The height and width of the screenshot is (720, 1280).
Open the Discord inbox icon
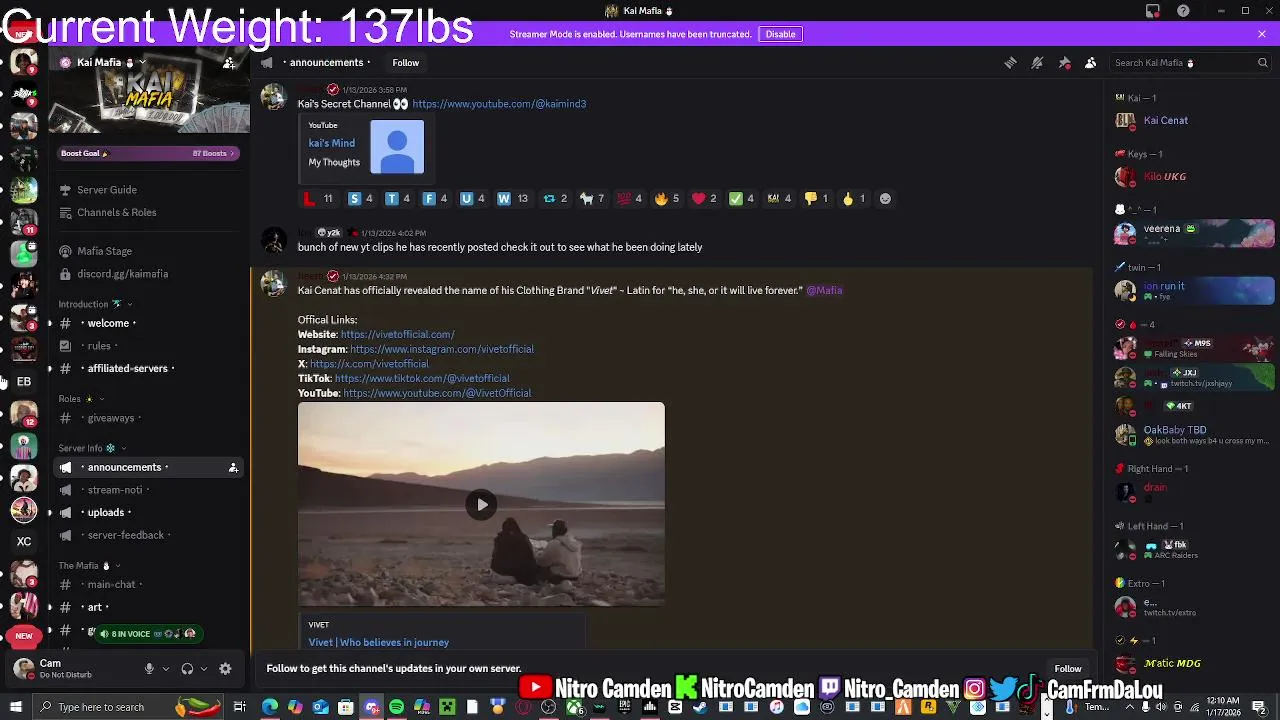1153,11
